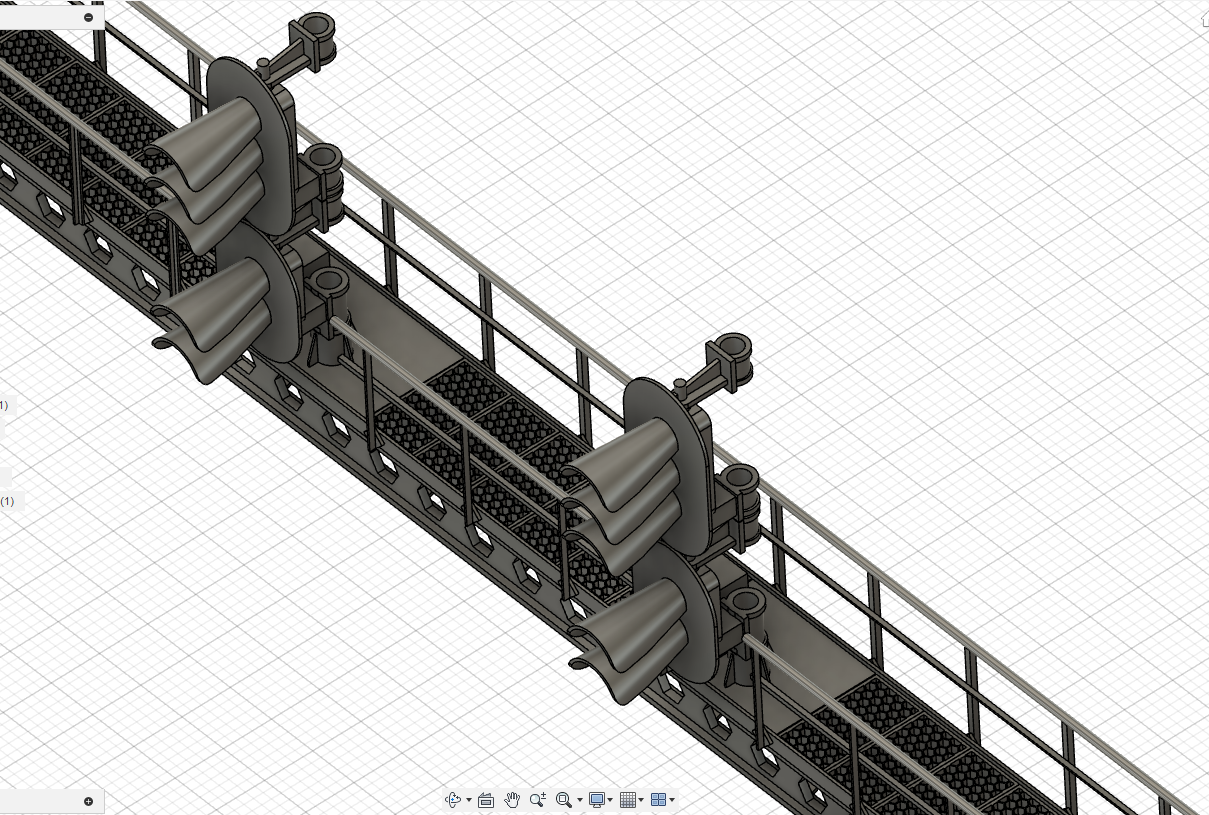Screen dimensions: 1209x815
Task: Select the Pan hand tool
Action: [x=512, y=800]
